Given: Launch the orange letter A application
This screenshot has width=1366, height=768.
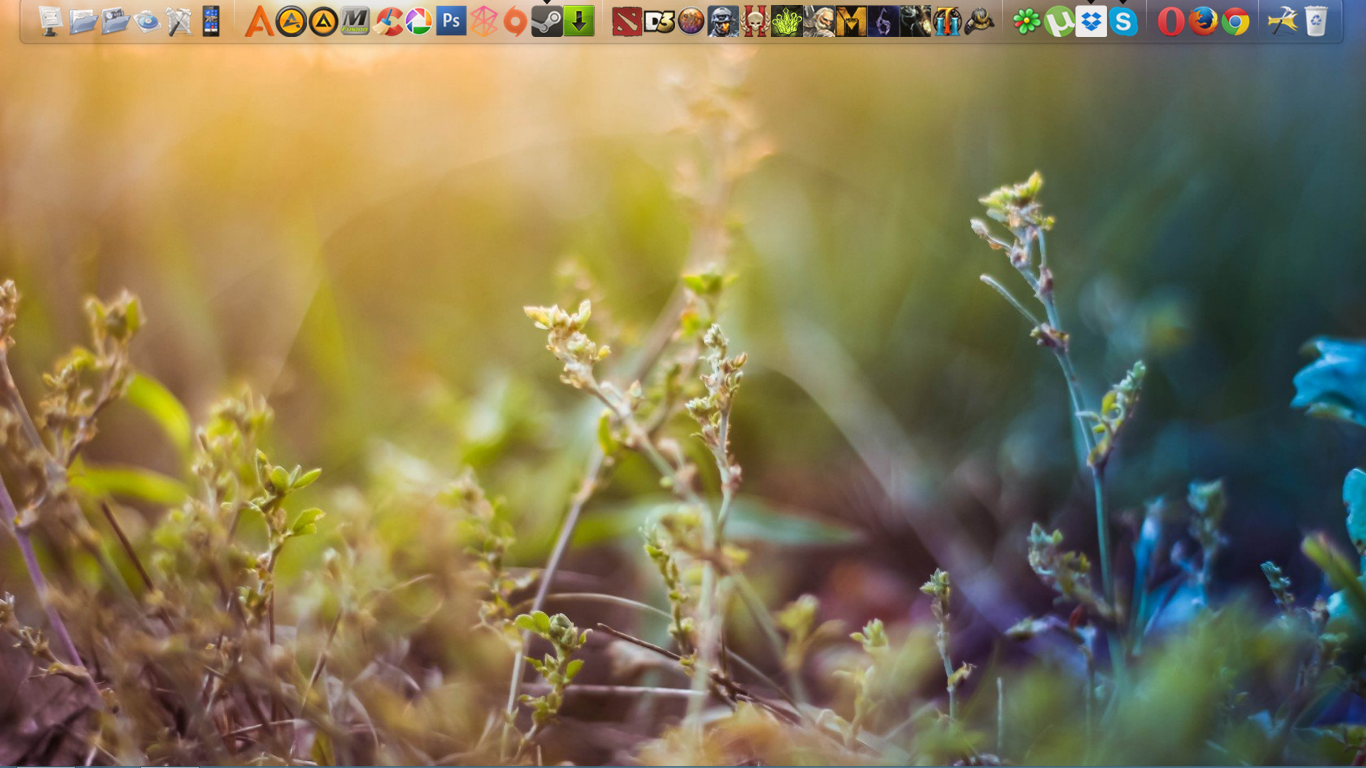Looking at the screenshot, I should click(259, 21).
